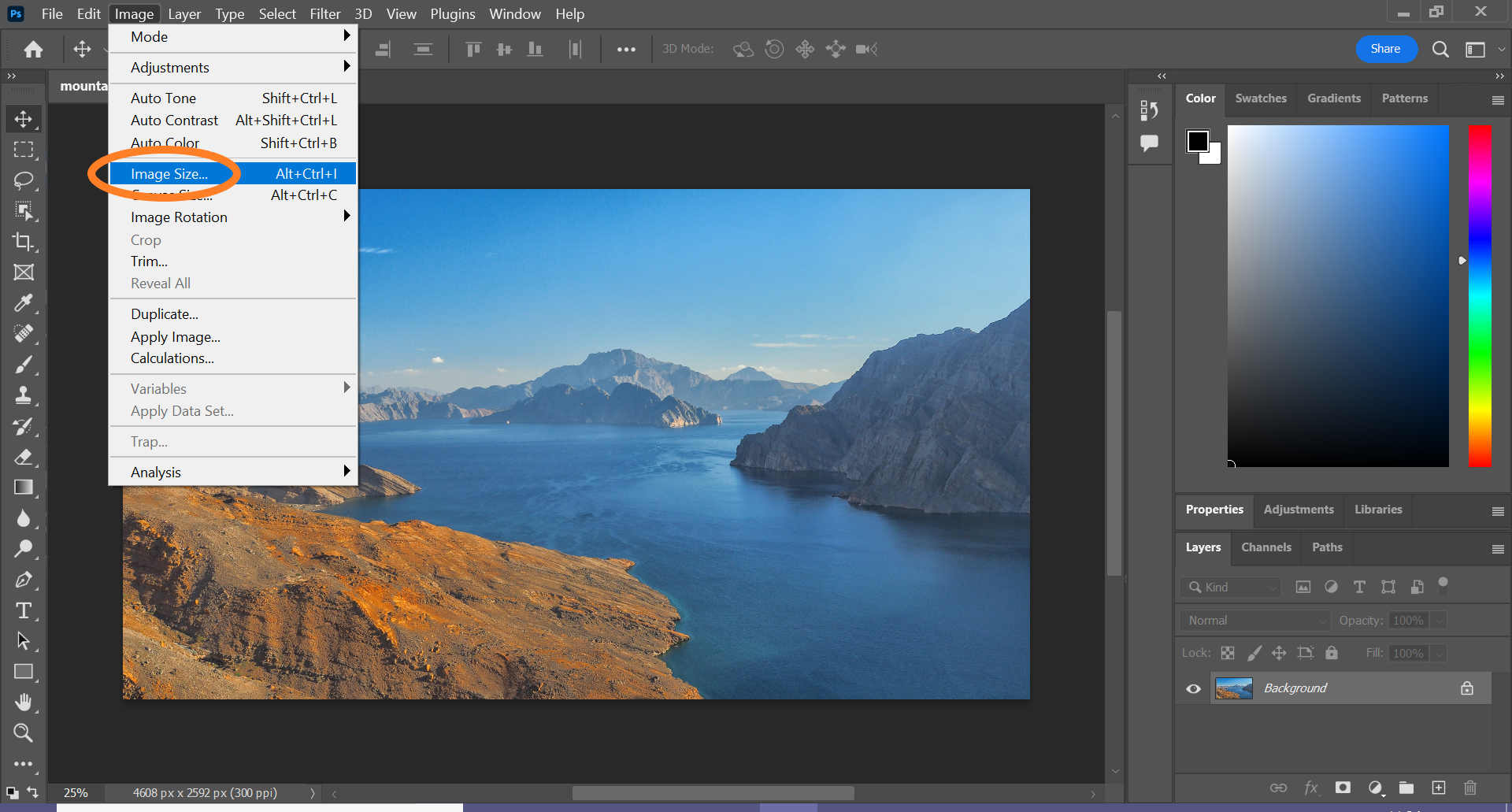This screenshot has height=812, width=1512.
Task: Pick a color in the color field
Action: point(1338,296)
